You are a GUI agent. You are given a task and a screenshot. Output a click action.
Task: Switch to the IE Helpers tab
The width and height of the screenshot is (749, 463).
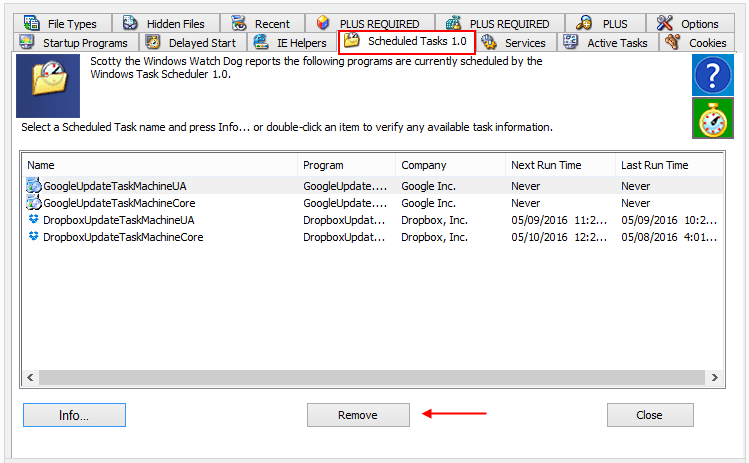click(292, 43)
